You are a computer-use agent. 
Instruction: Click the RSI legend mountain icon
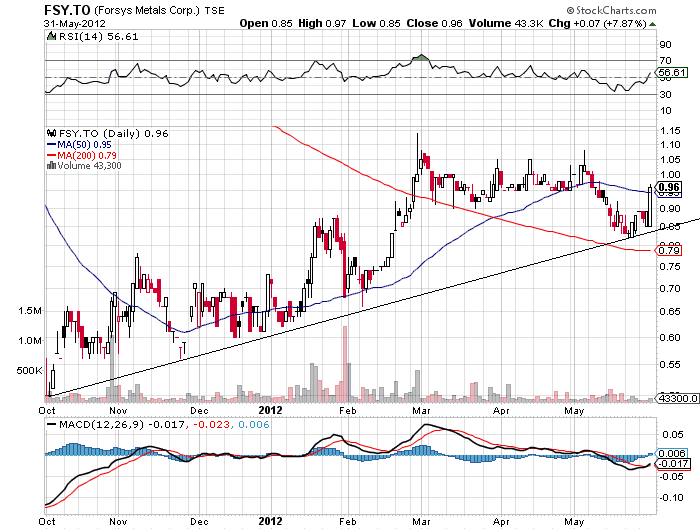[52, 36]
